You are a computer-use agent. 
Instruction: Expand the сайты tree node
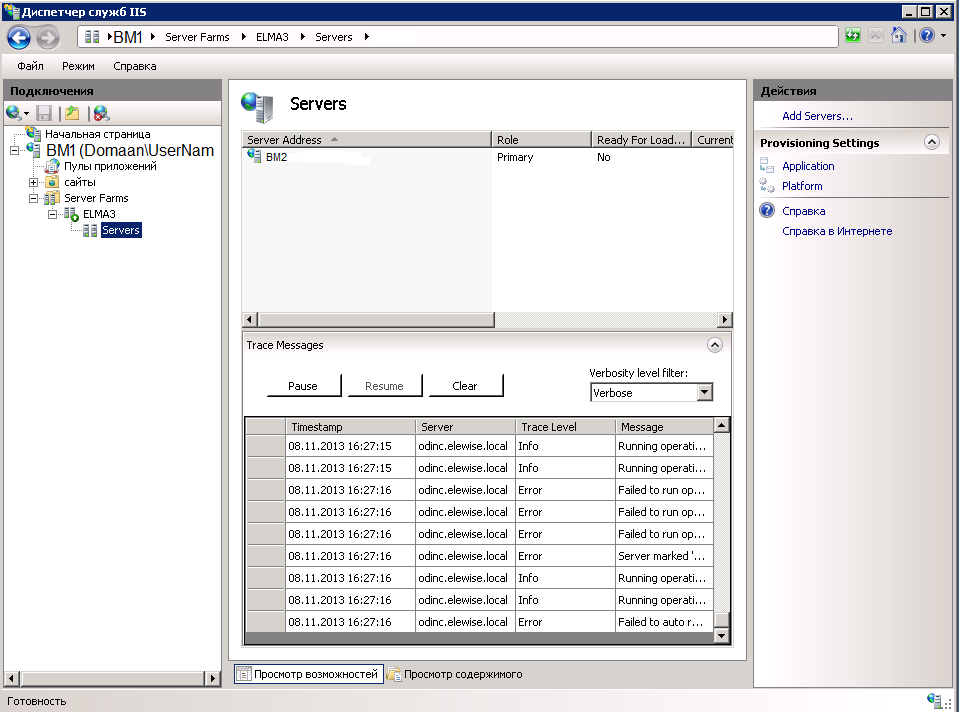point(34,182)
